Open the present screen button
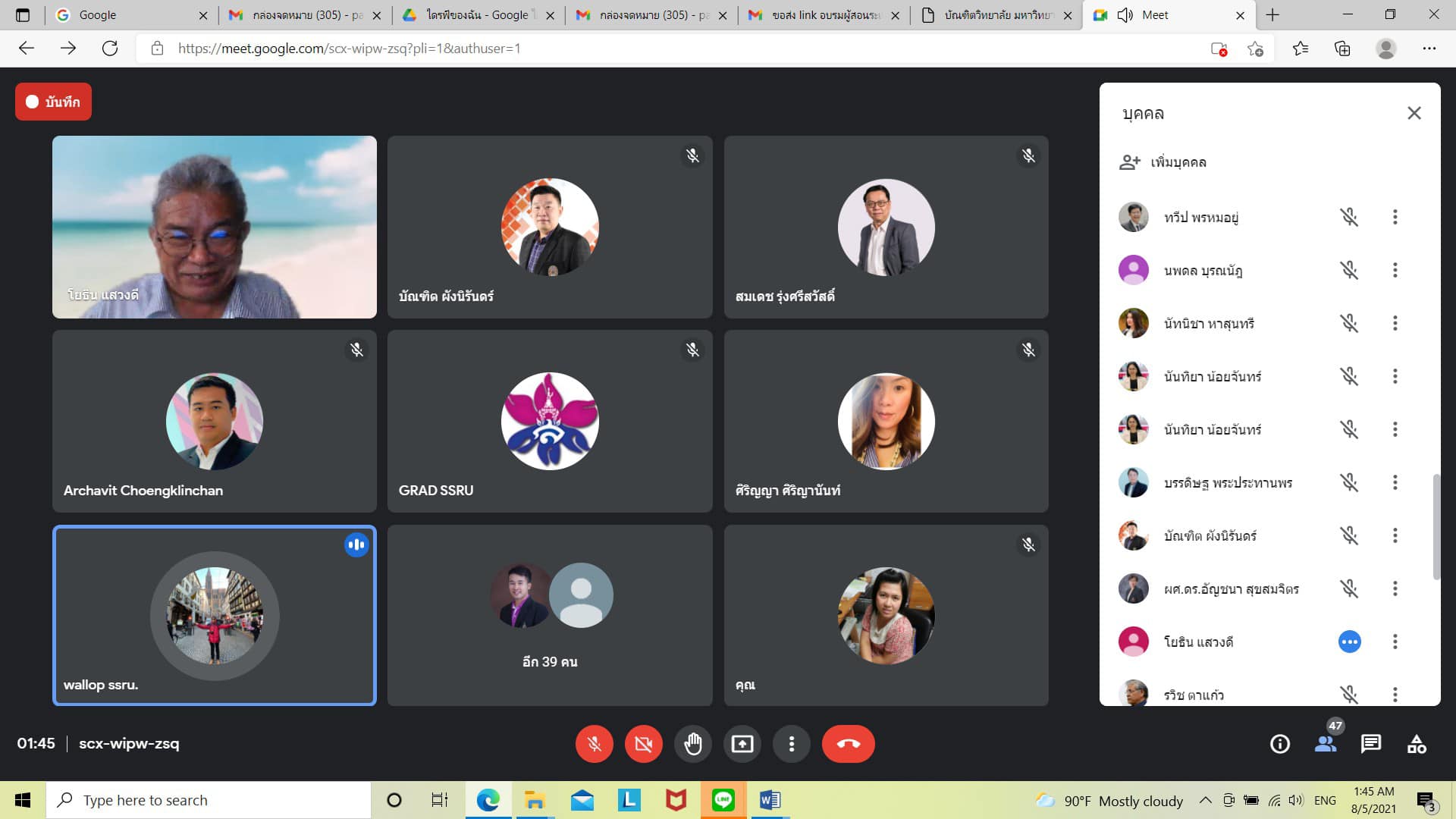1456x819 pixels. point(742,744)
